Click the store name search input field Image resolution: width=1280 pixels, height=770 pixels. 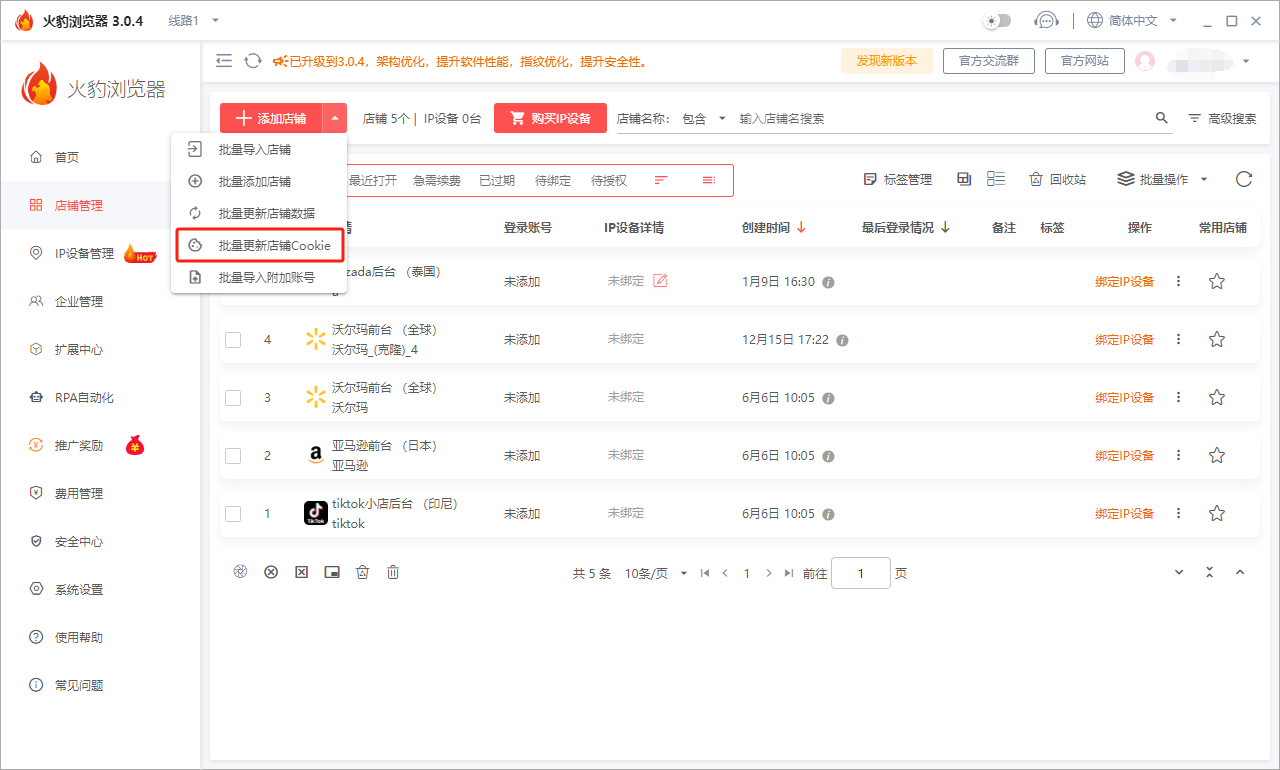940,118
